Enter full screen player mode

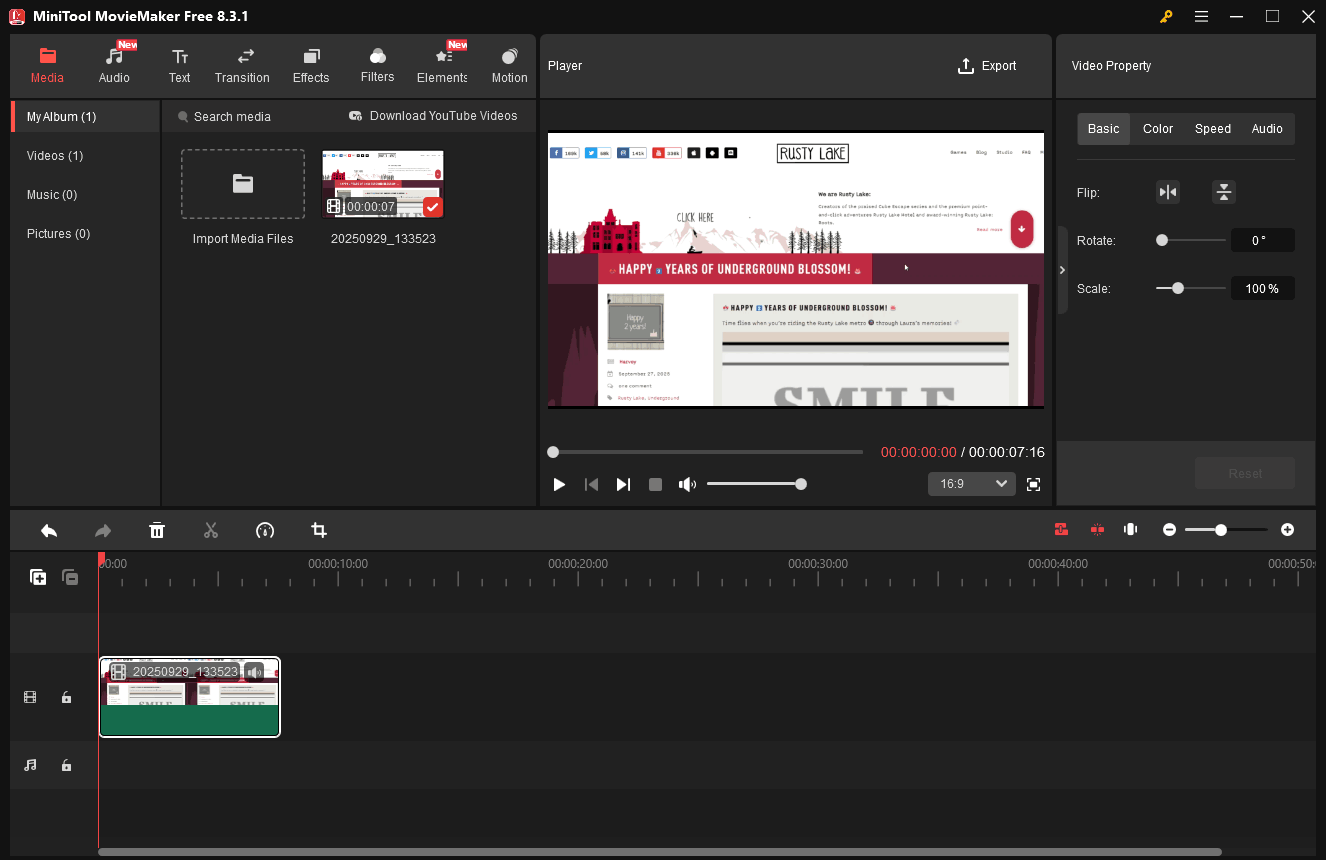[x=1033, y=484]
